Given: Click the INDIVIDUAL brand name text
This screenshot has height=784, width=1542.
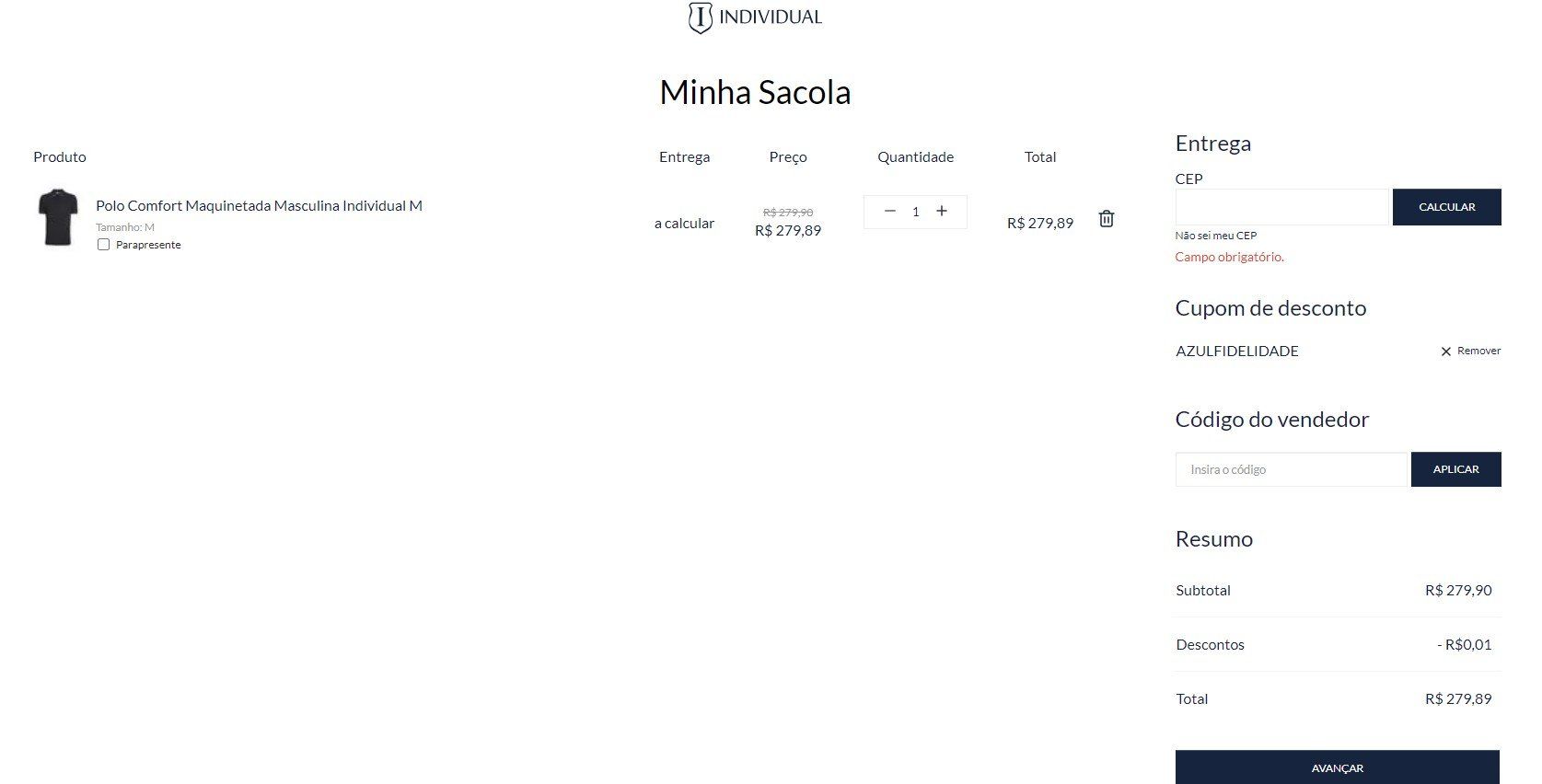Looking at the screenshot, I should tap(771, 17).
